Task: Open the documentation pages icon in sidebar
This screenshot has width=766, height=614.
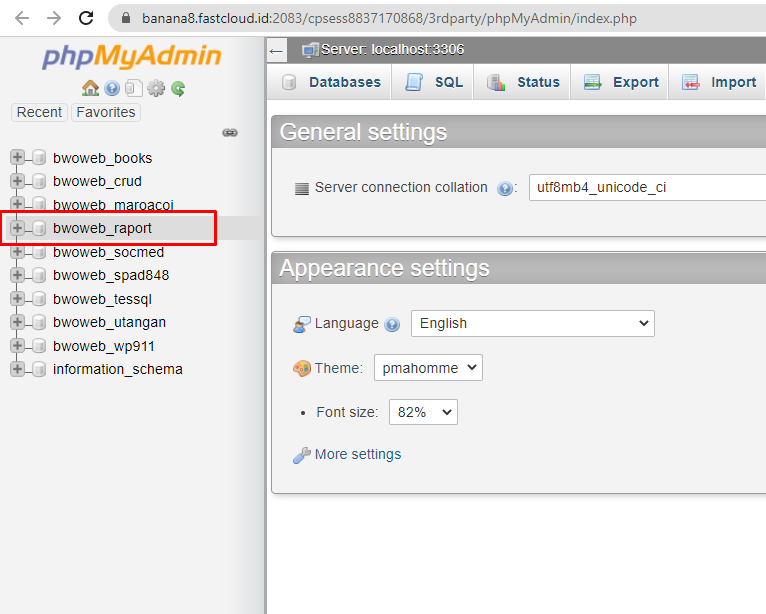Action: 133,88
